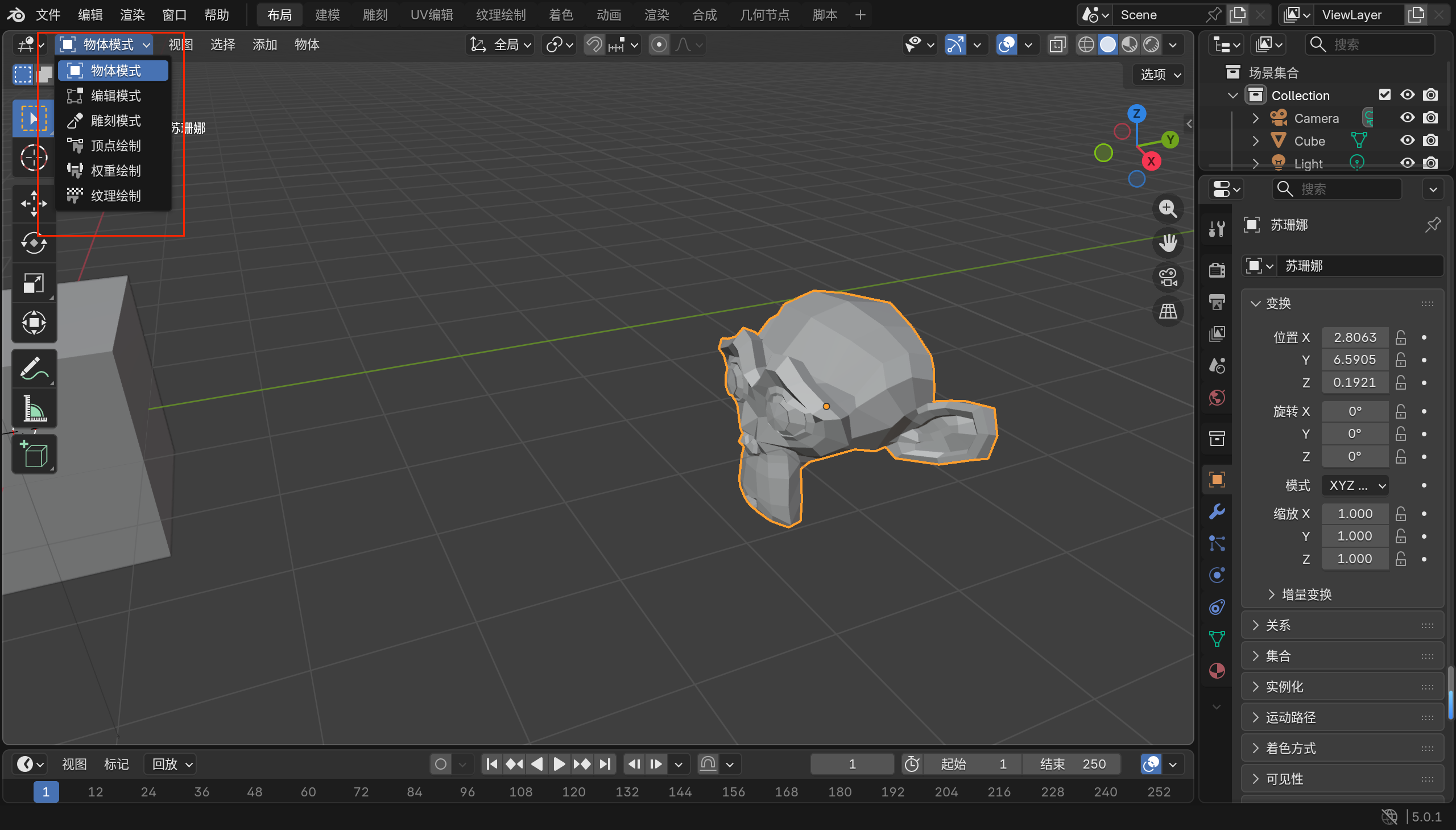Viewport: 1456px width, 830px height.
Task: Select the Annotate pencil tool
Action: pyautogui.click(x=34, y=369)
